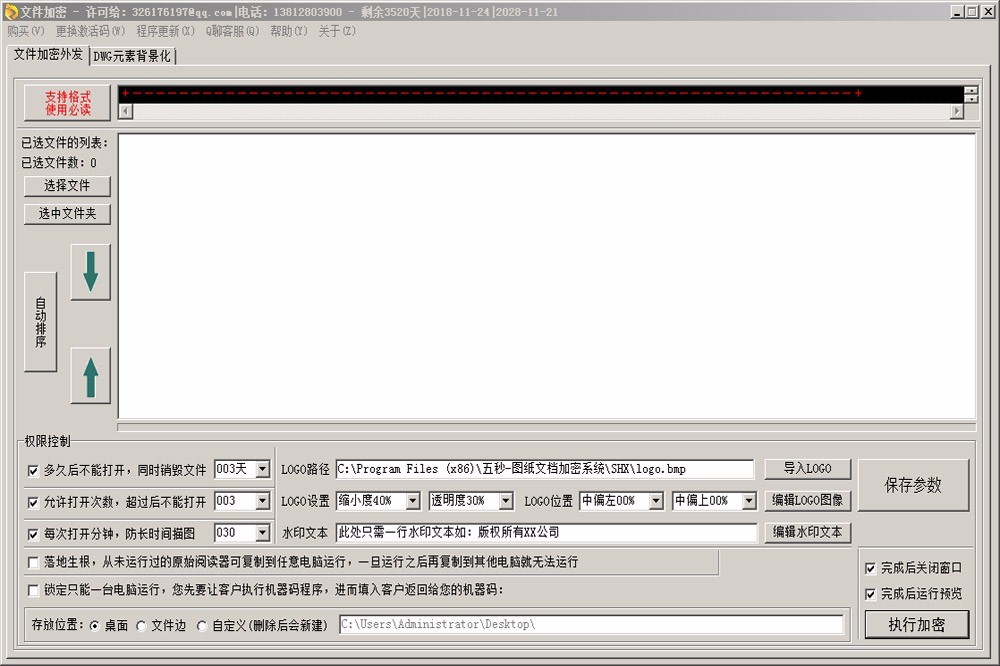Click the green down arrow button

click(90, 271)
